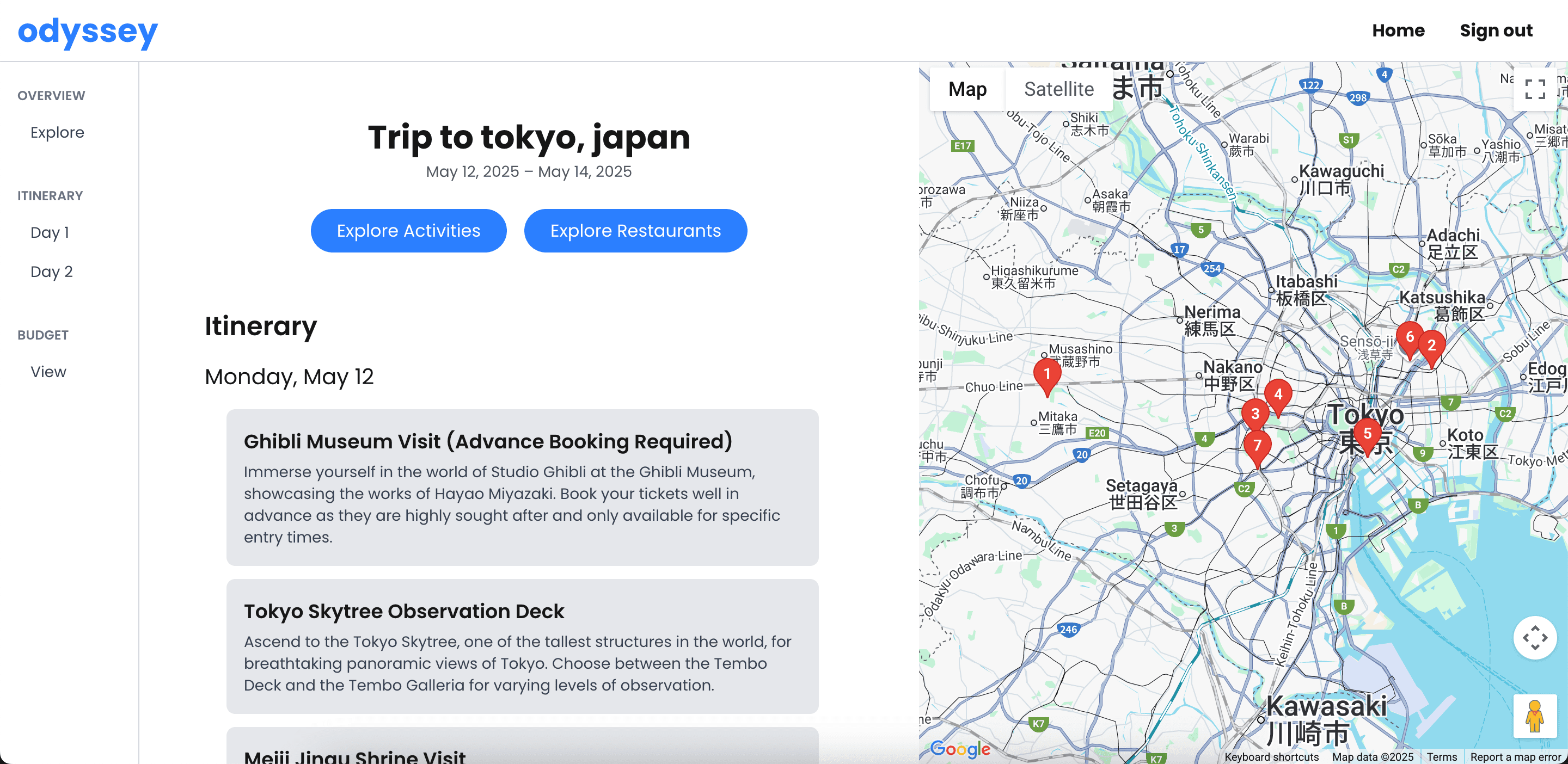
Task: Jump to Day 1 itinerary
Action: 50,232
